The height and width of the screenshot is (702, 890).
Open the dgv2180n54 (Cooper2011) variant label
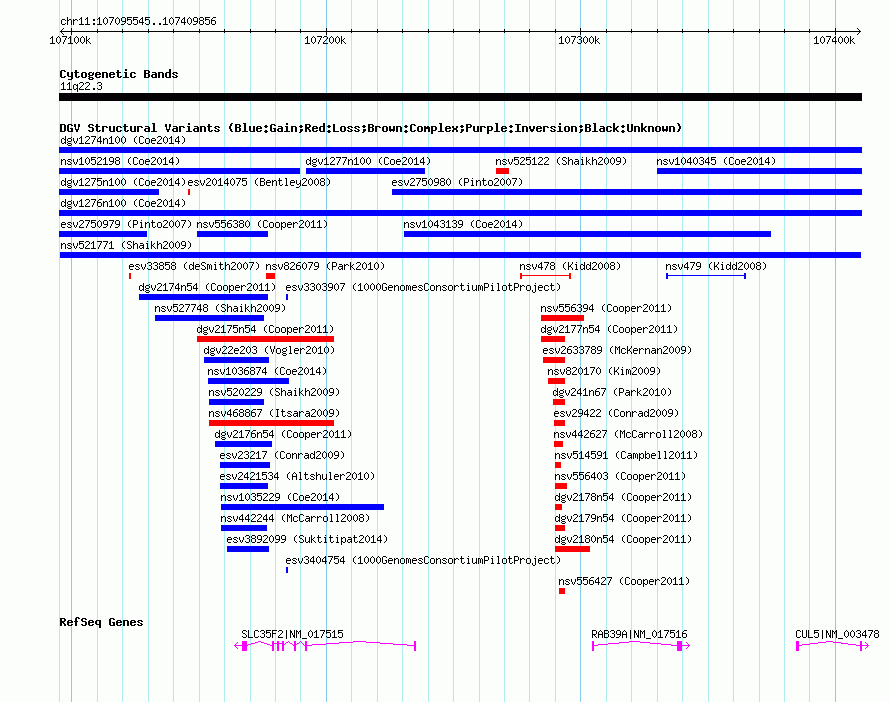(x=623, y=539)
